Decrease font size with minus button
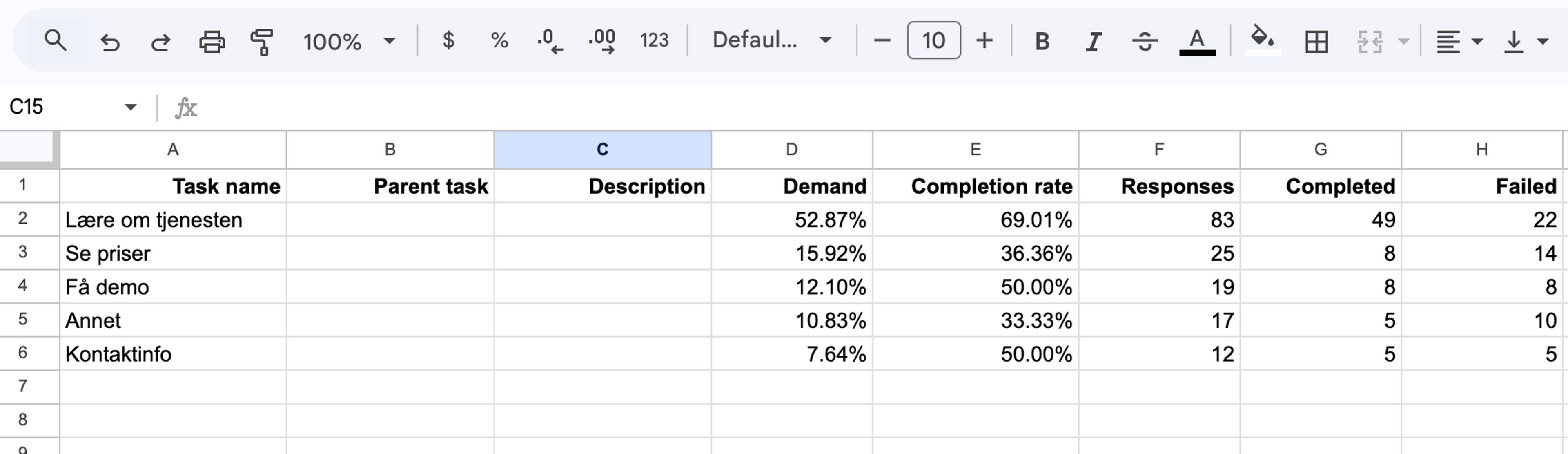 [x=882, y=41]
